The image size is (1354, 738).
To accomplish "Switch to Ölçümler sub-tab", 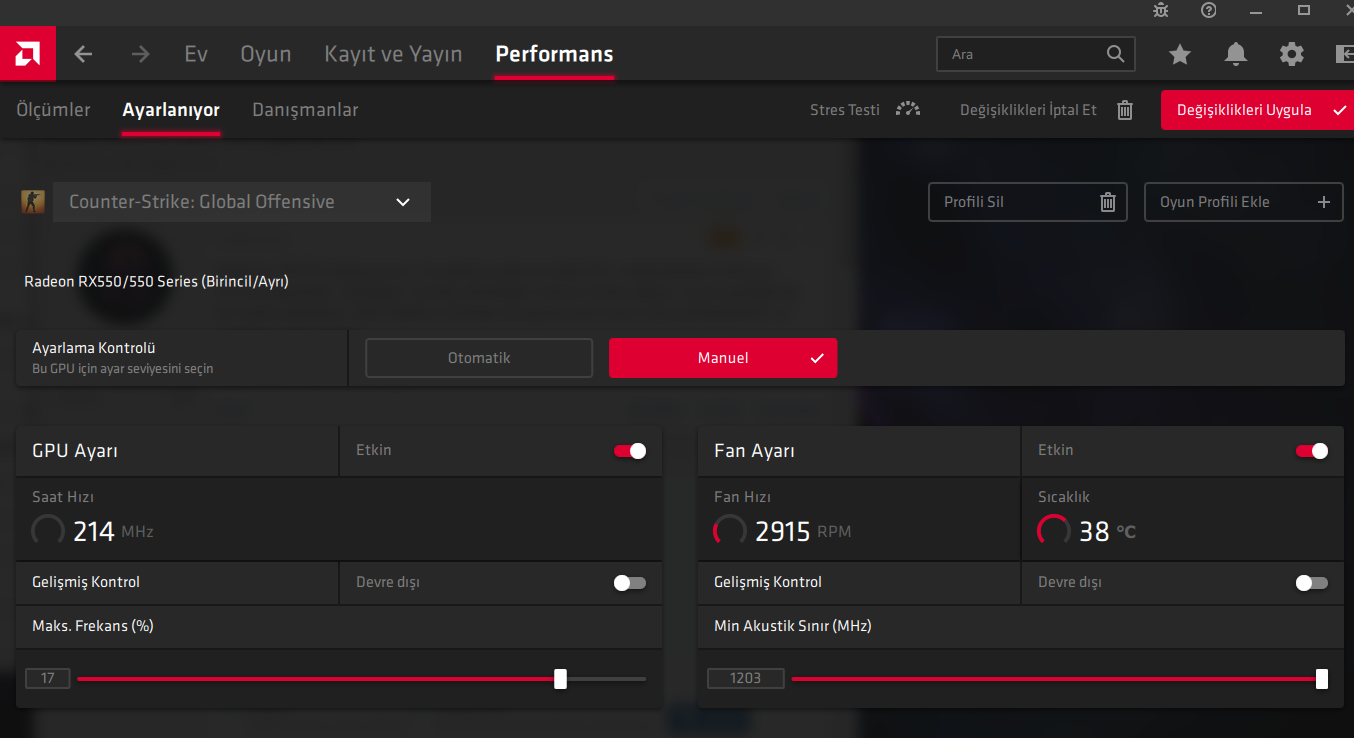I will tap(54, 110).
